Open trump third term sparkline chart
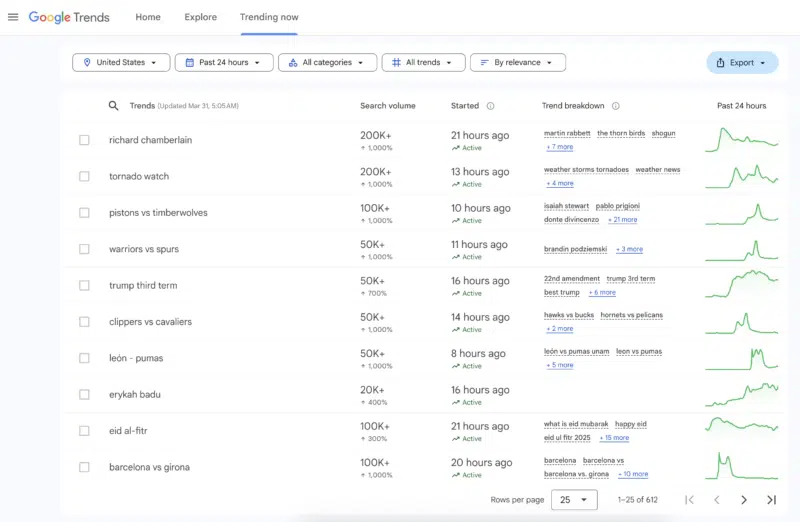The width and height of the screenshot is (800, 522). pyautogui.click(x=742, y=285)
